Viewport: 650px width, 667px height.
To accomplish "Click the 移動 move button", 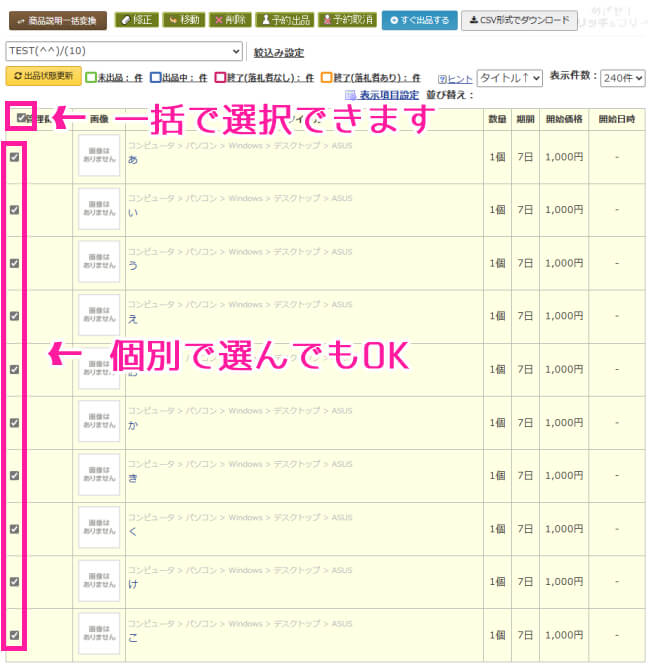I will click(x=182, y=20).
